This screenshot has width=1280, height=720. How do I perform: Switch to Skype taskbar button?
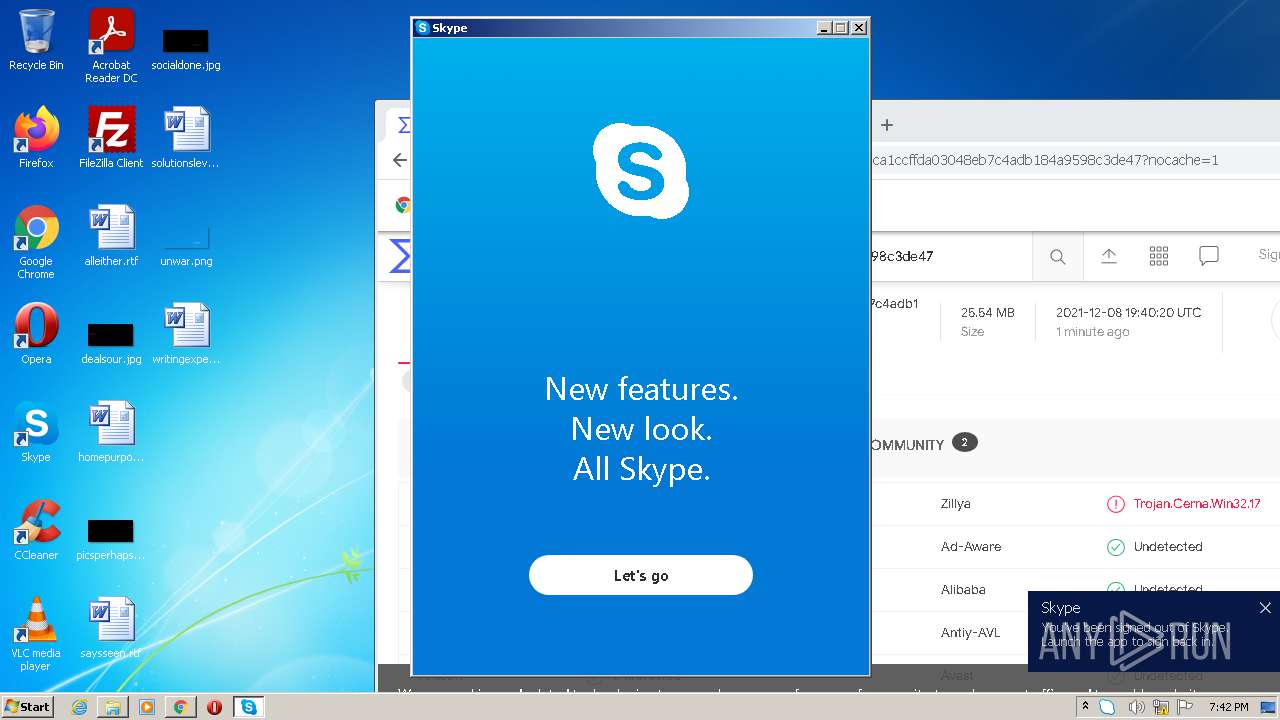click(x=248, y=707)
